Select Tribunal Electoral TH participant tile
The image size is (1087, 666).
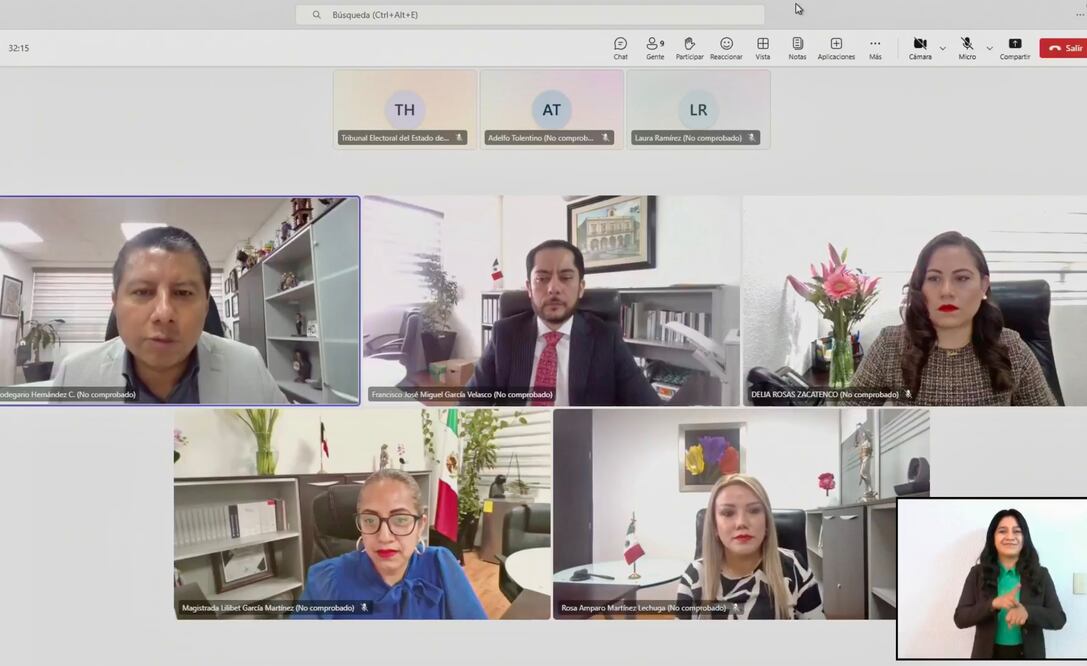tap(404, 109)
